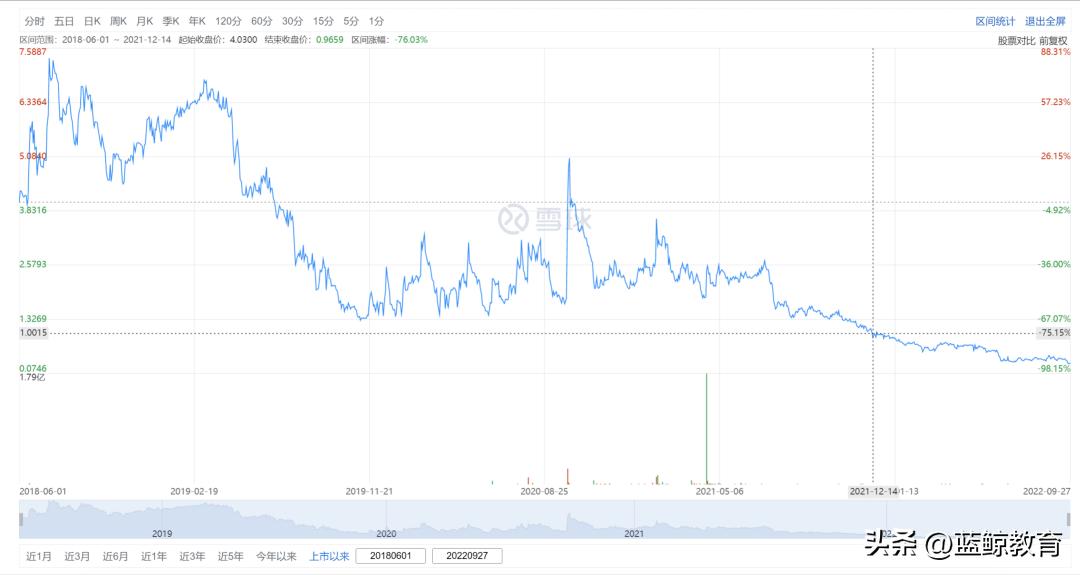Grab the right handle of range navigator
Image resolution: width=1080 pixels, height=575 pixels.
coord(1069,519)
